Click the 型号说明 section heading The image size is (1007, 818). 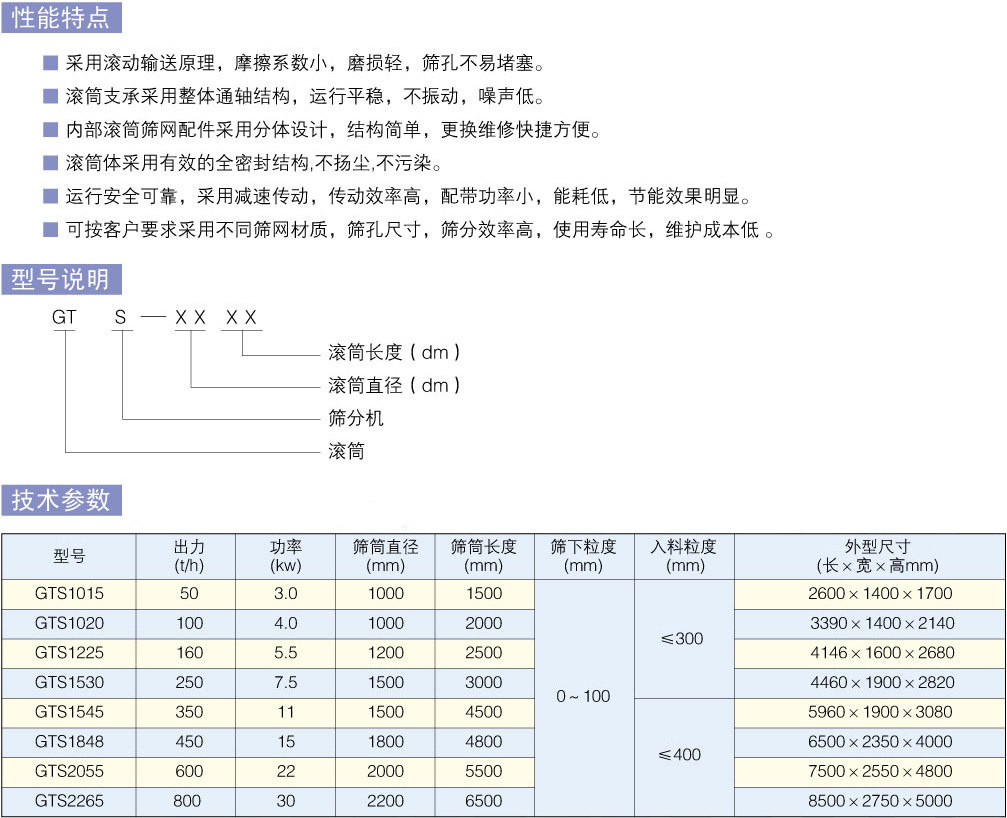coord(61,279)
